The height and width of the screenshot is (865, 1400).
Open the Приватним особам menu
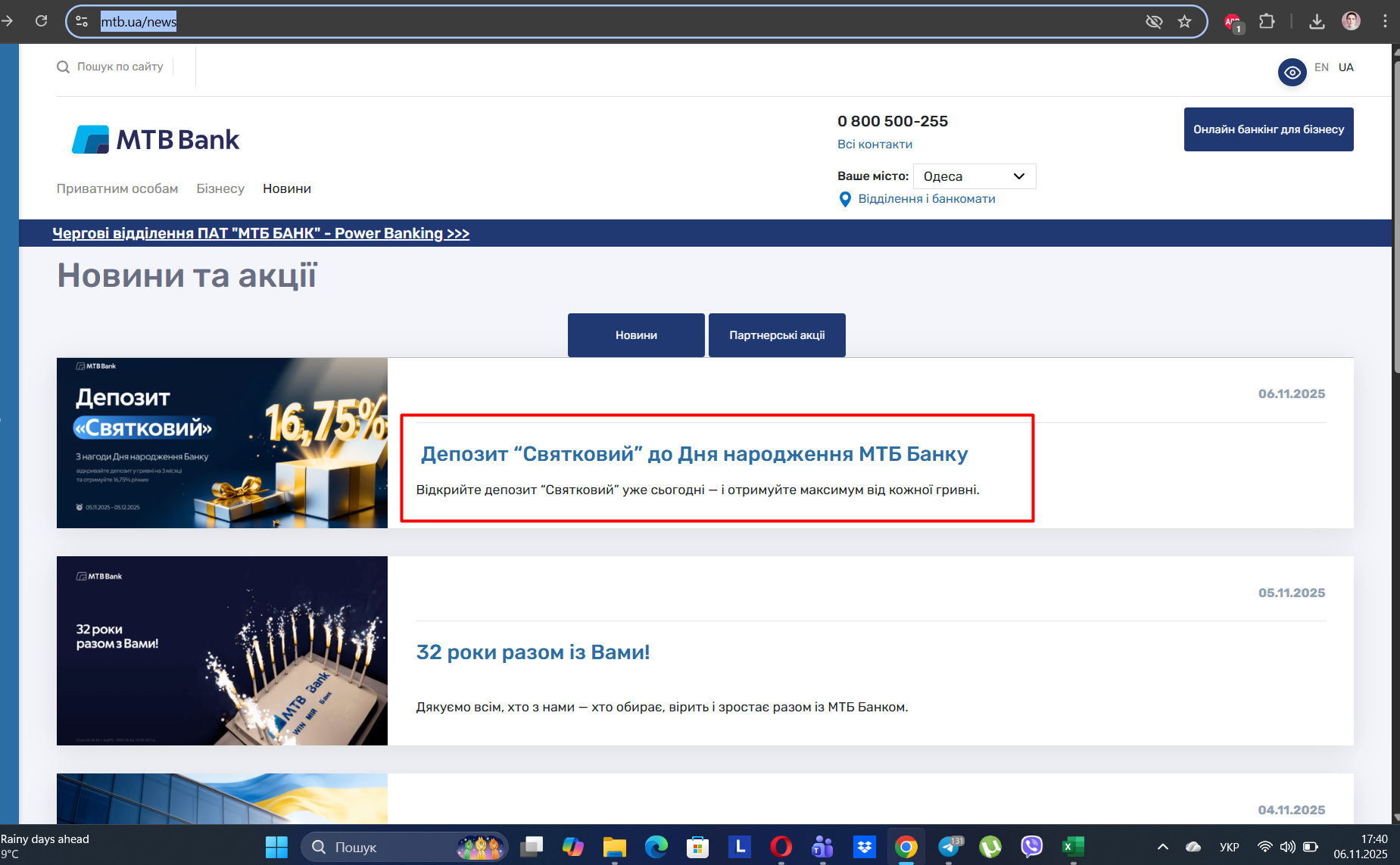117,188
